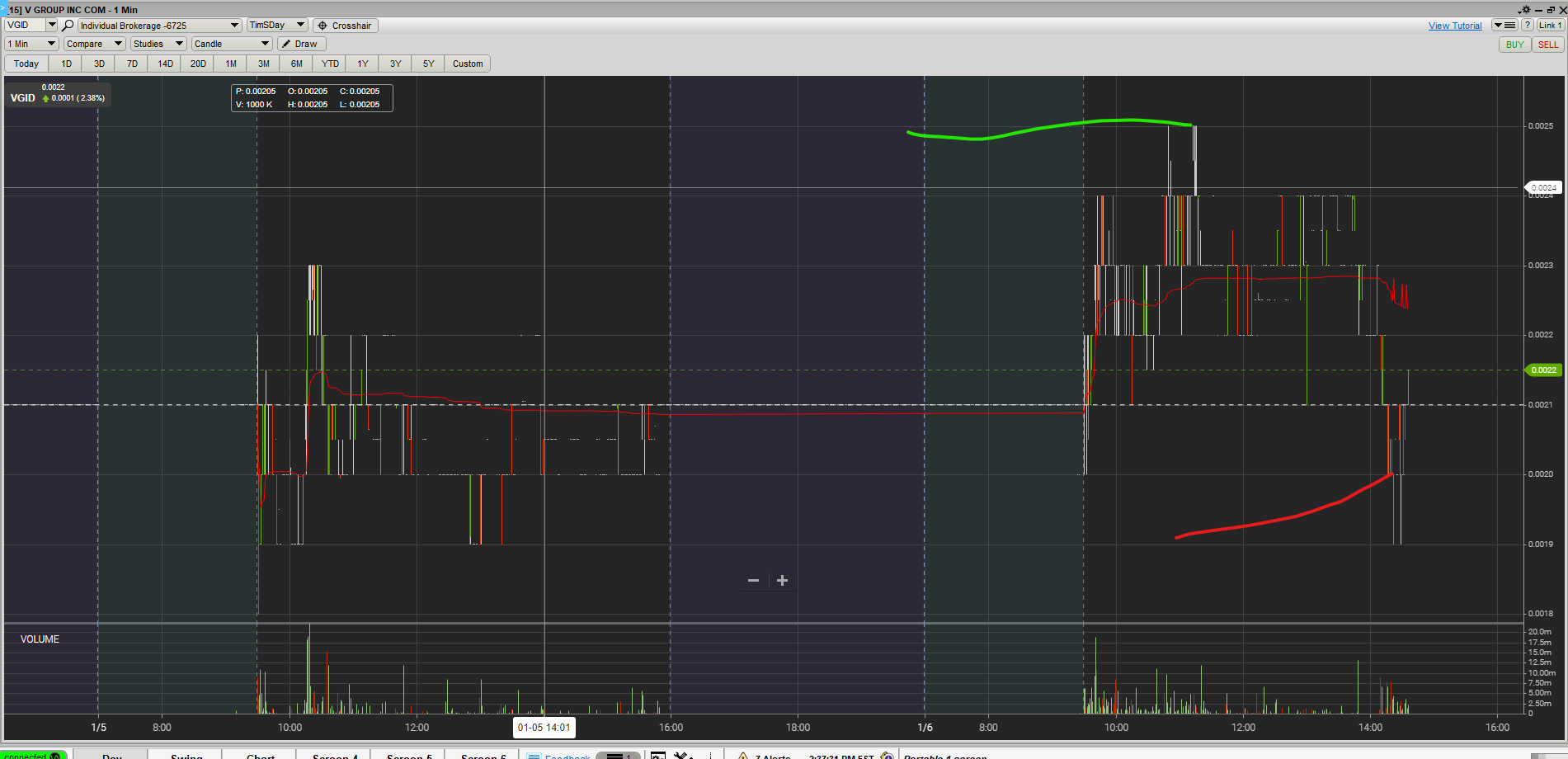Screen dimensions: 1568x759
Task: Choose the Custom date range
Action: point(468,64)
